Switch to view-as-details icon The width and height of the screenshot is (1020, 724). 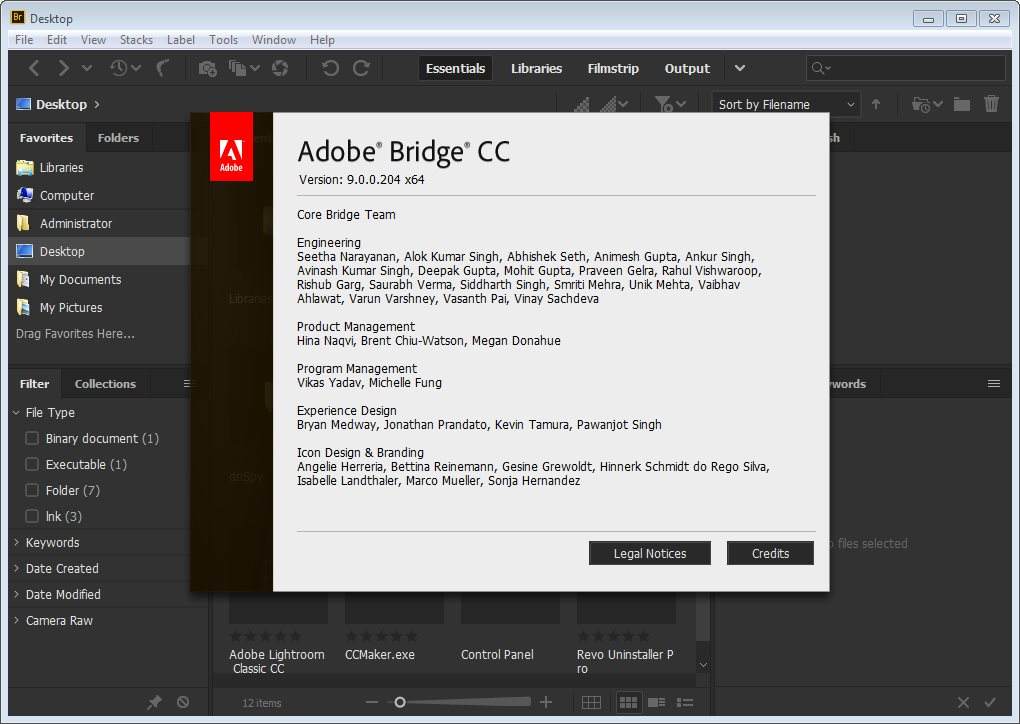pos(656,703)
